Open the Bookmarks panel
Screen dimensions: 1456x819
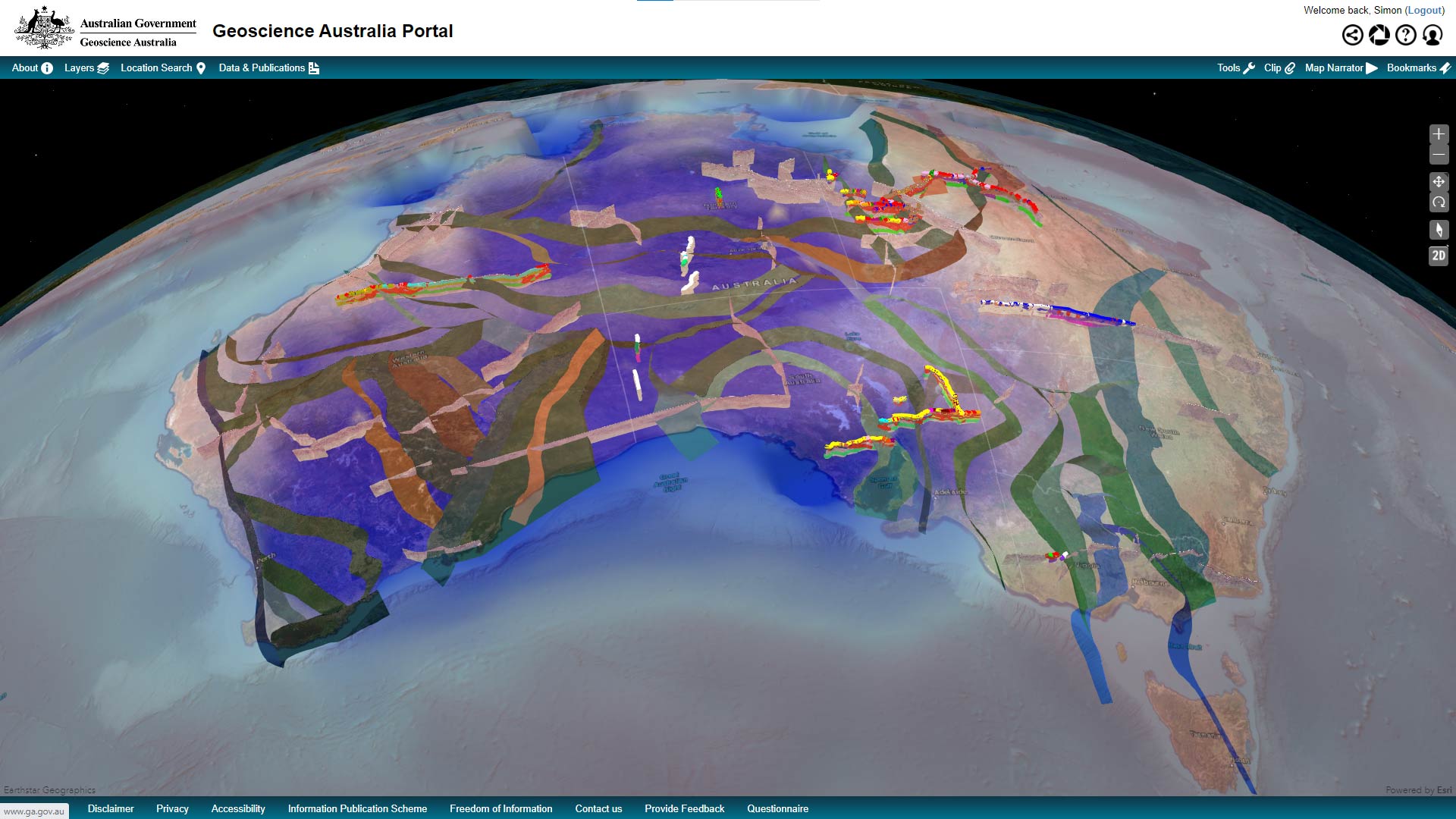click(1418, 68)
